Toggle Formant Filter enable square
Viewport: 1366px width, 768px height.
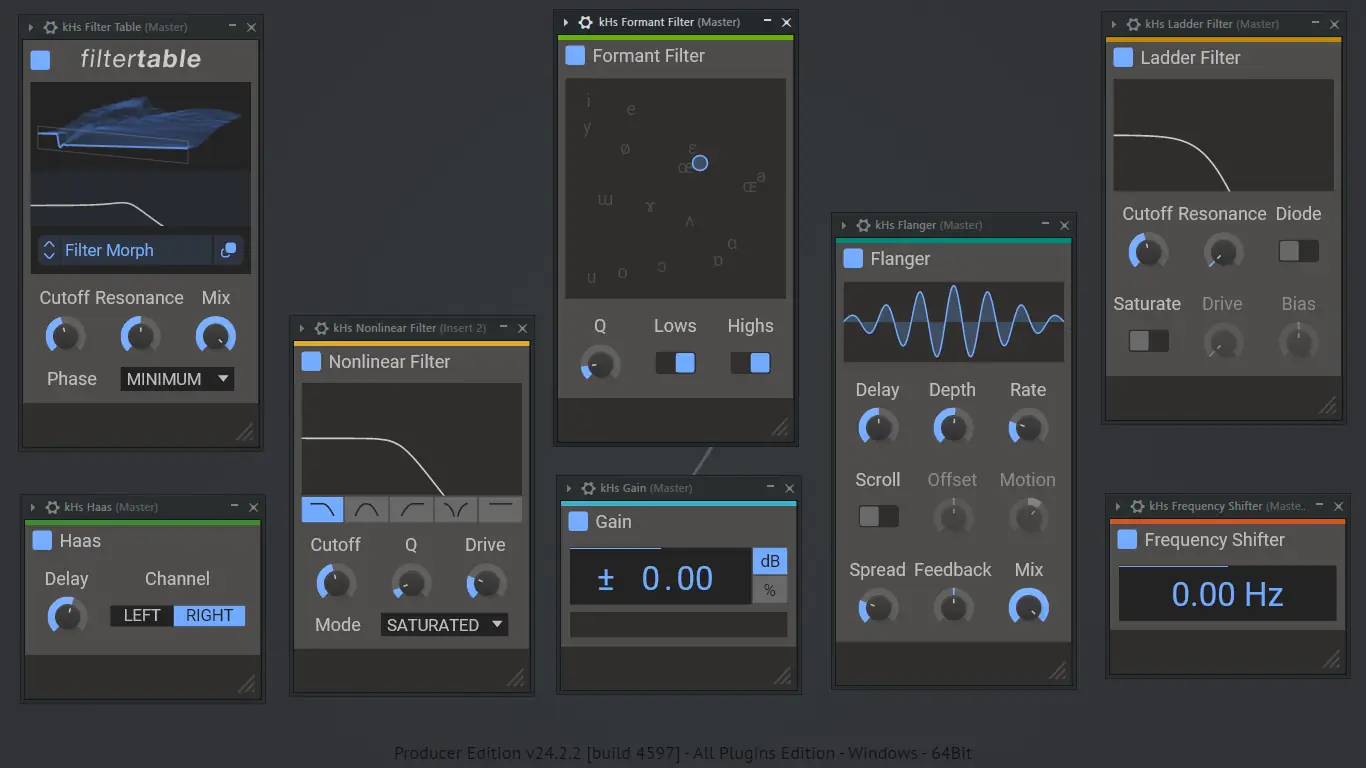575,56
